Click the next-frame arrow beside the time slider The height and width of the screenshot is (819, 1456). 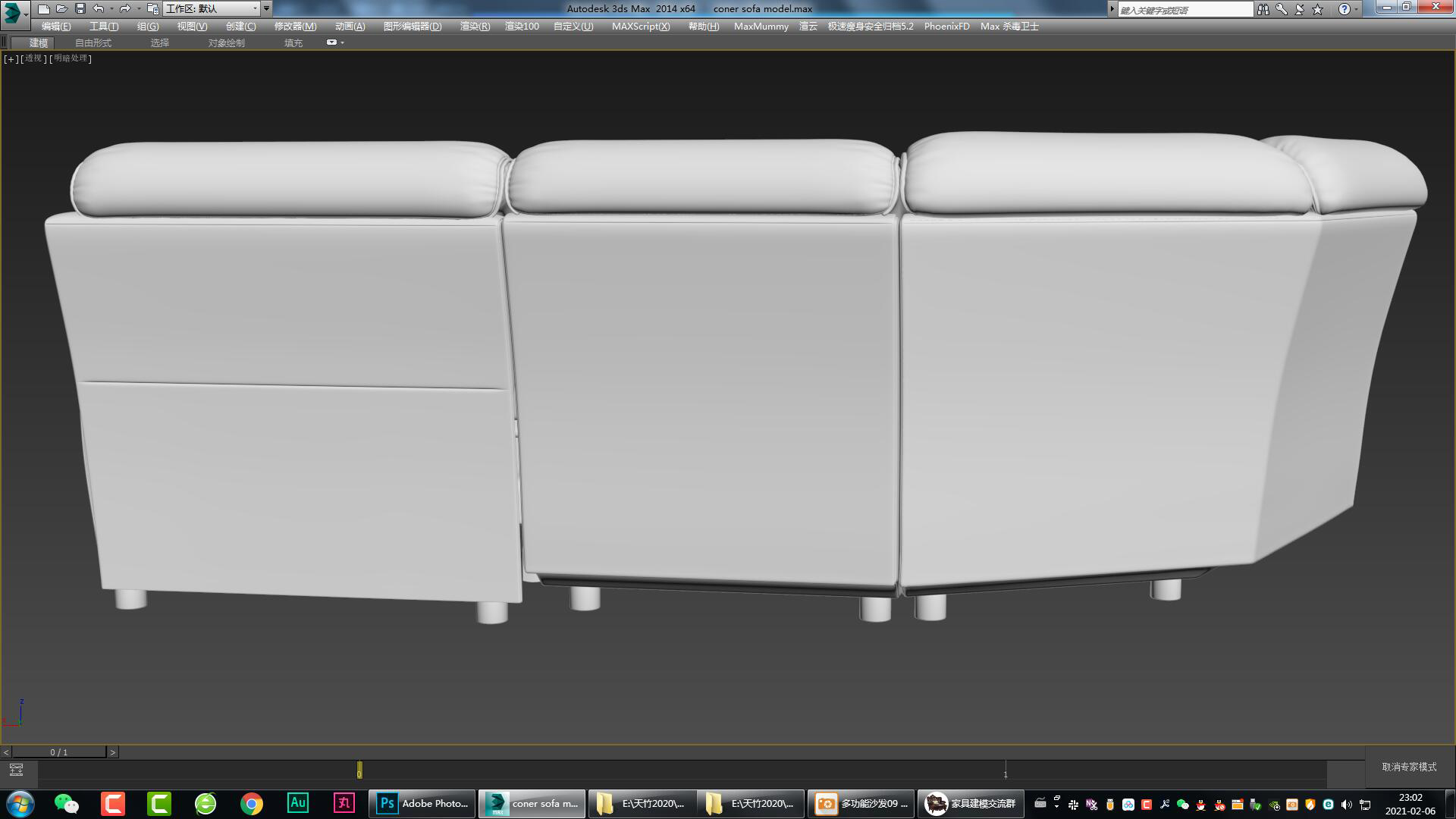(x=113, y=752)
